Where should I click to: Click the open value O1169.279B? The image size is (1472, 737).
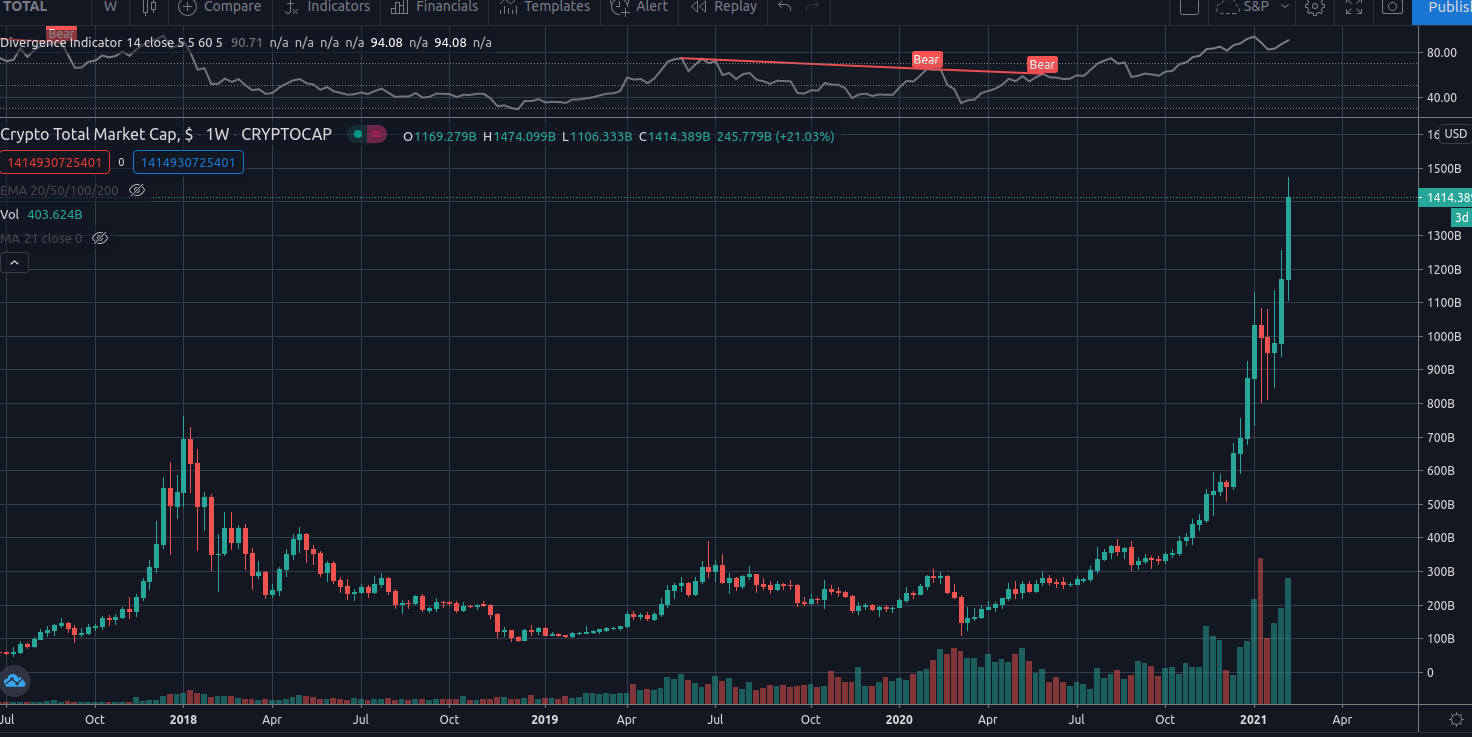click(440, 136)
